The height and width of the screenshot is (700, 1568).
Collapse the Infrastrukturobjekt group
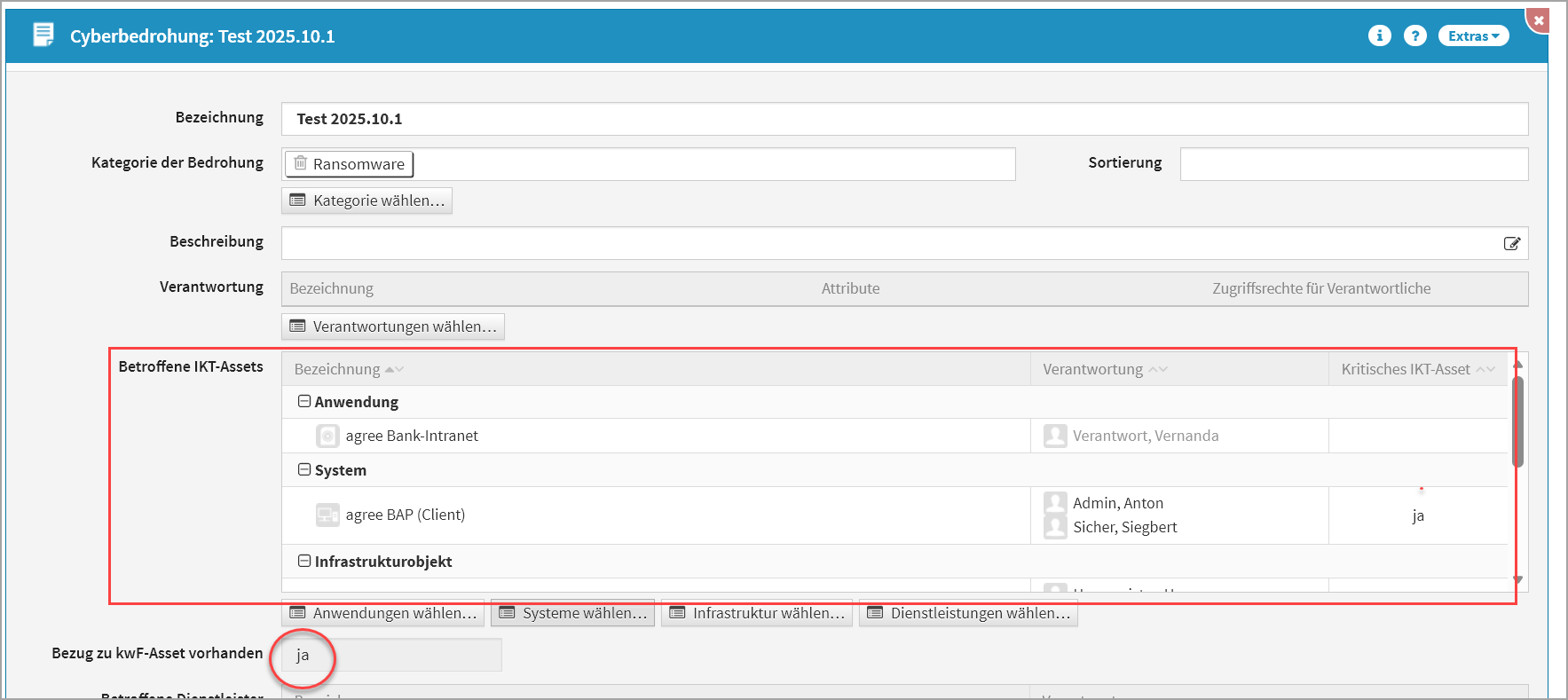point(304,562)
